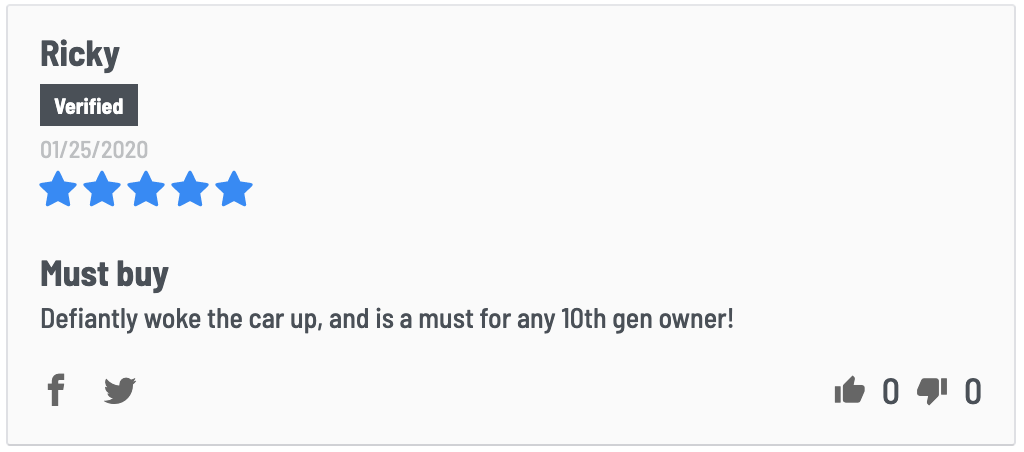Click the third blue rating star

[146, 189]
